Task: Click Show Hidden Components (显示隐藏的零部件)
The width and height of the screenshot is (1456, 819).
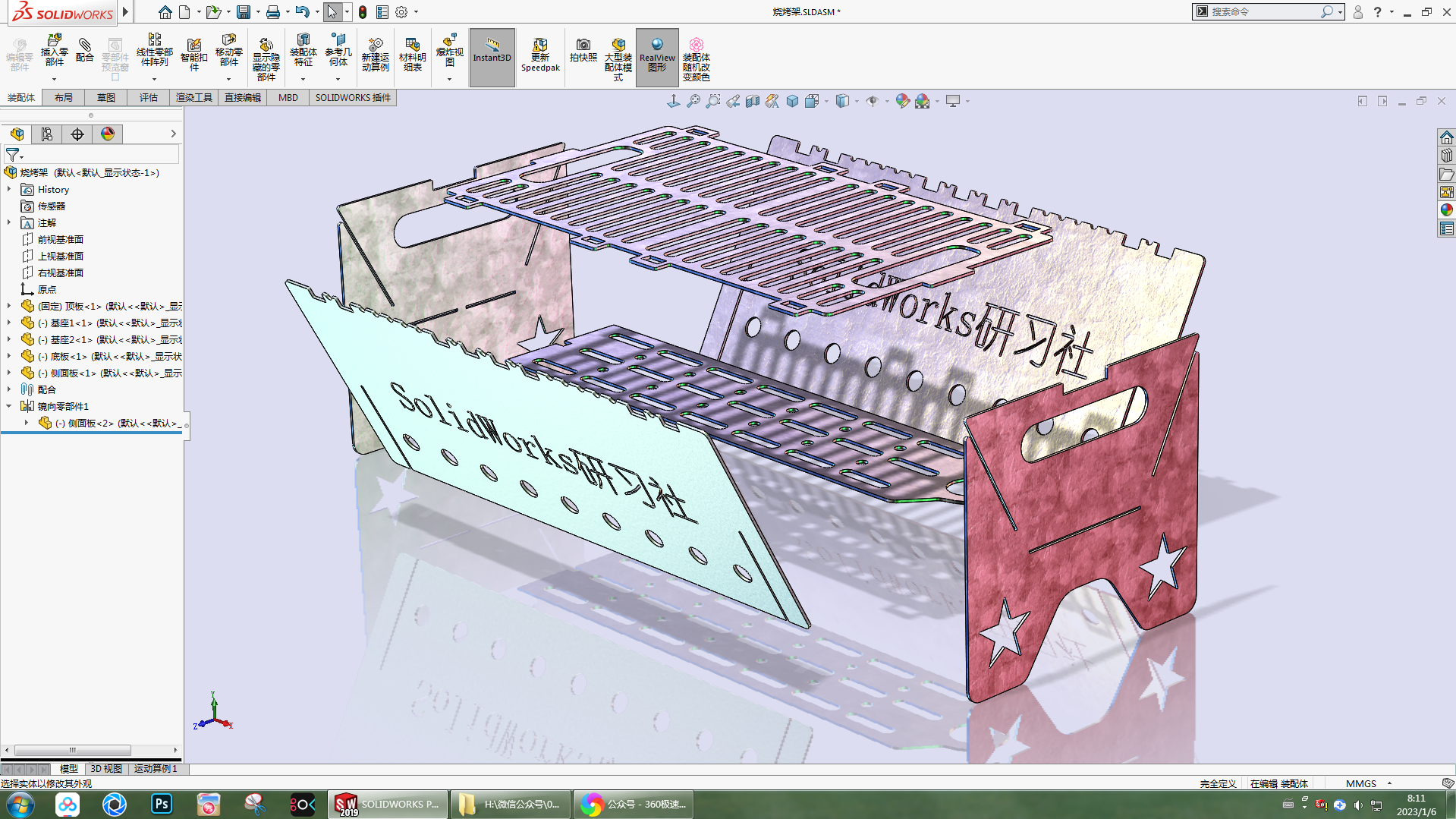Action: tap(266, 59)
